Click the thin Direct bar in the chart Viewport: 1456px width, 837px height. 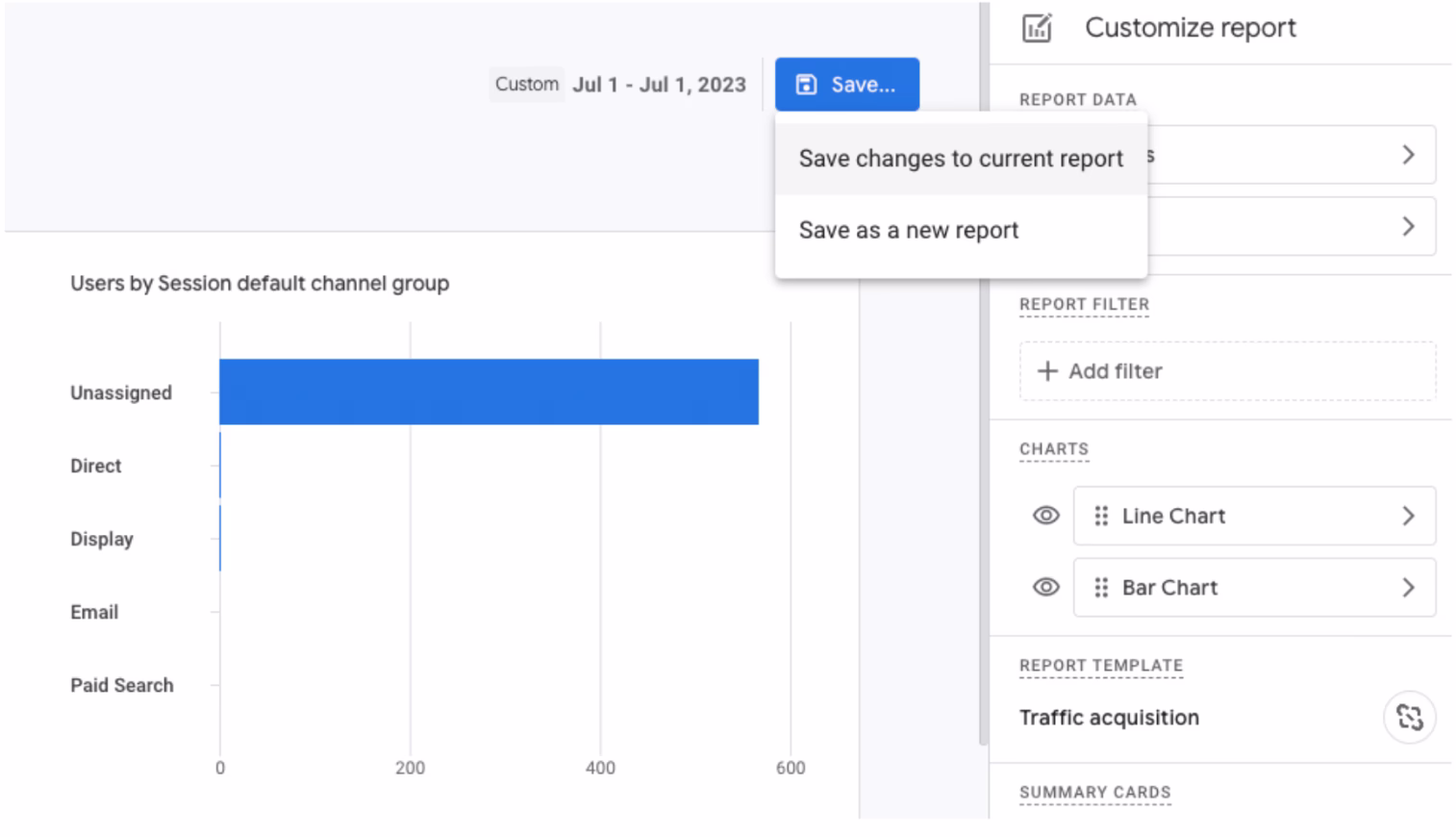pos(220,466)
